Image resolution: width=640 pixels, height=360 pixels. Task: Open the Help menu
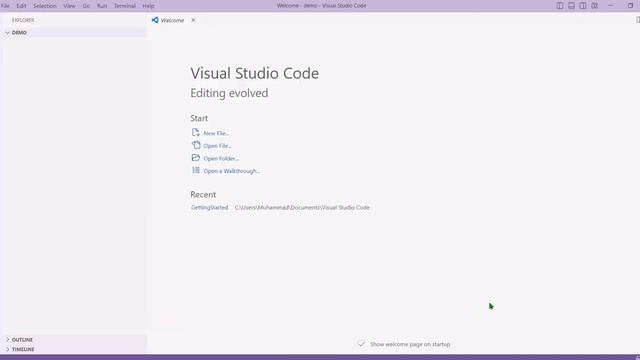click(148, 6)
